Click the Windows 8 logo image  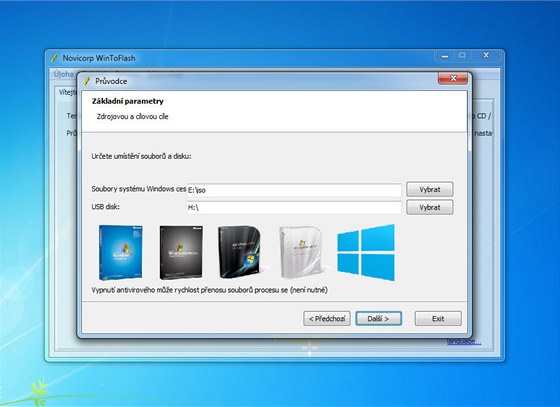pos(366,252)
